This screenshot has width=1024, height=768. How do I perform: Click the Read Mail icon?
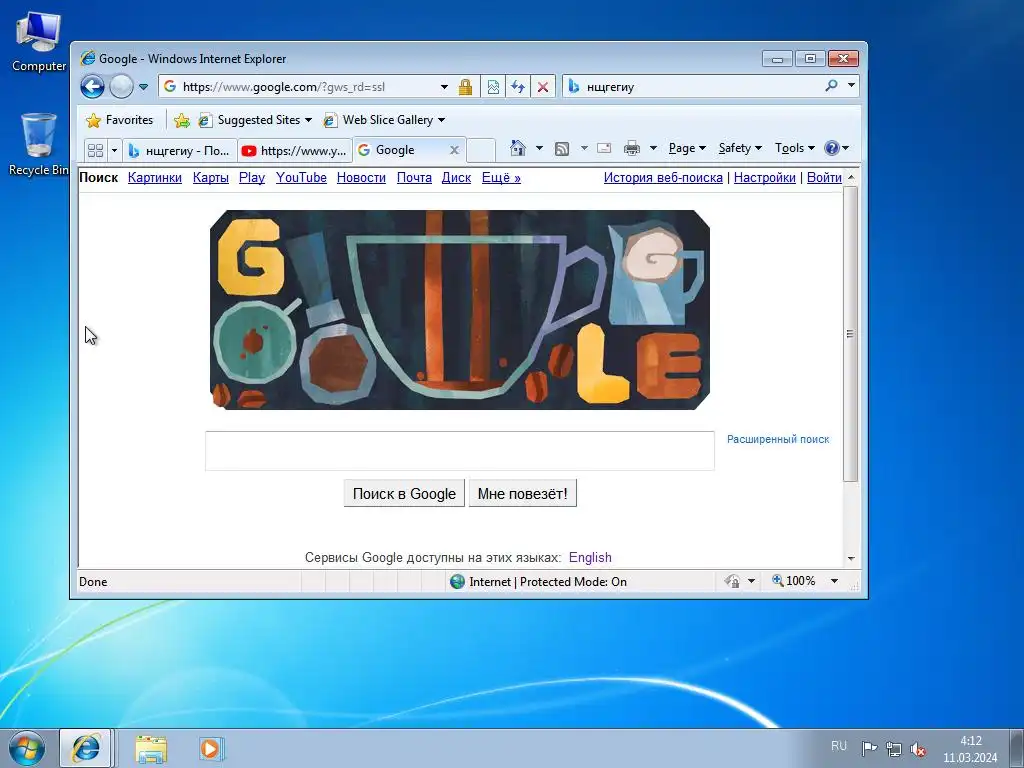click(604, 148)
